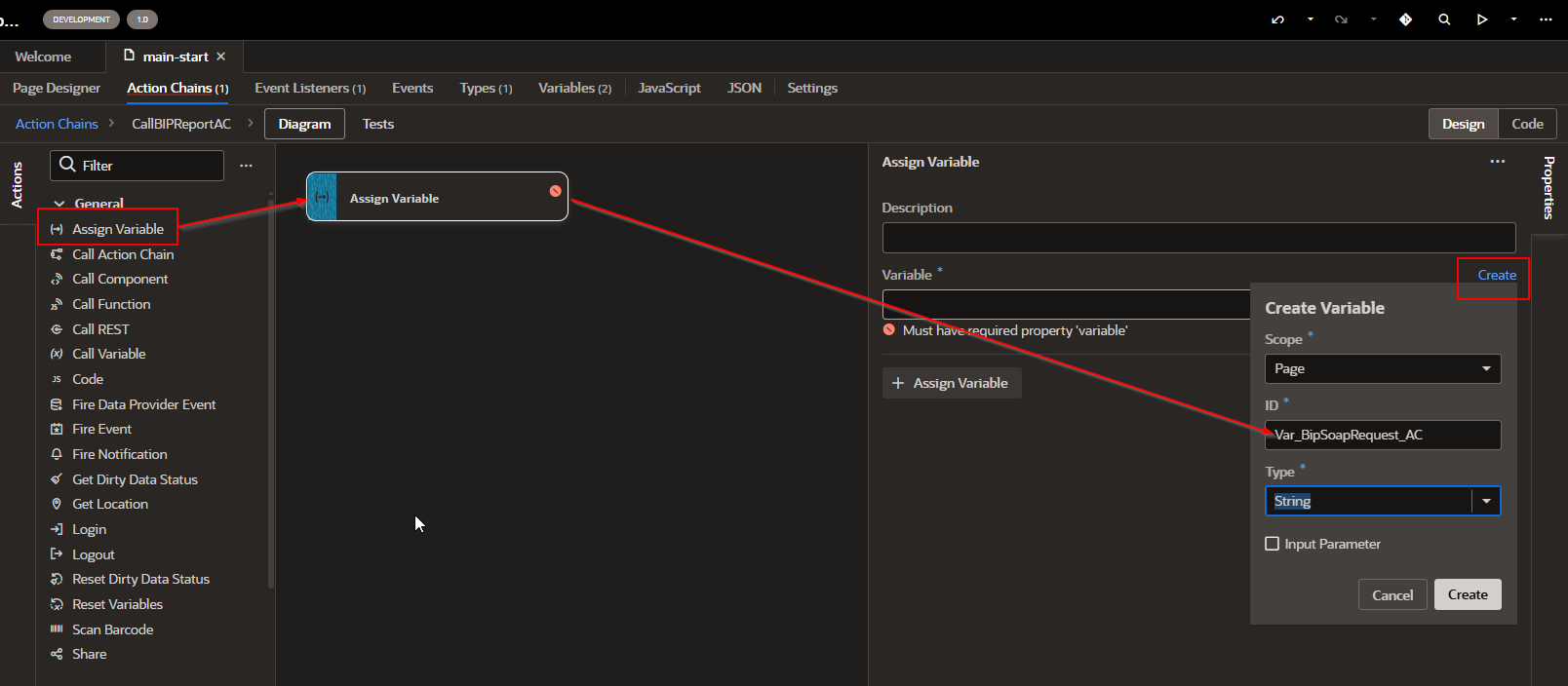Open the dropdown next to Preview play

pos(1513,19)
